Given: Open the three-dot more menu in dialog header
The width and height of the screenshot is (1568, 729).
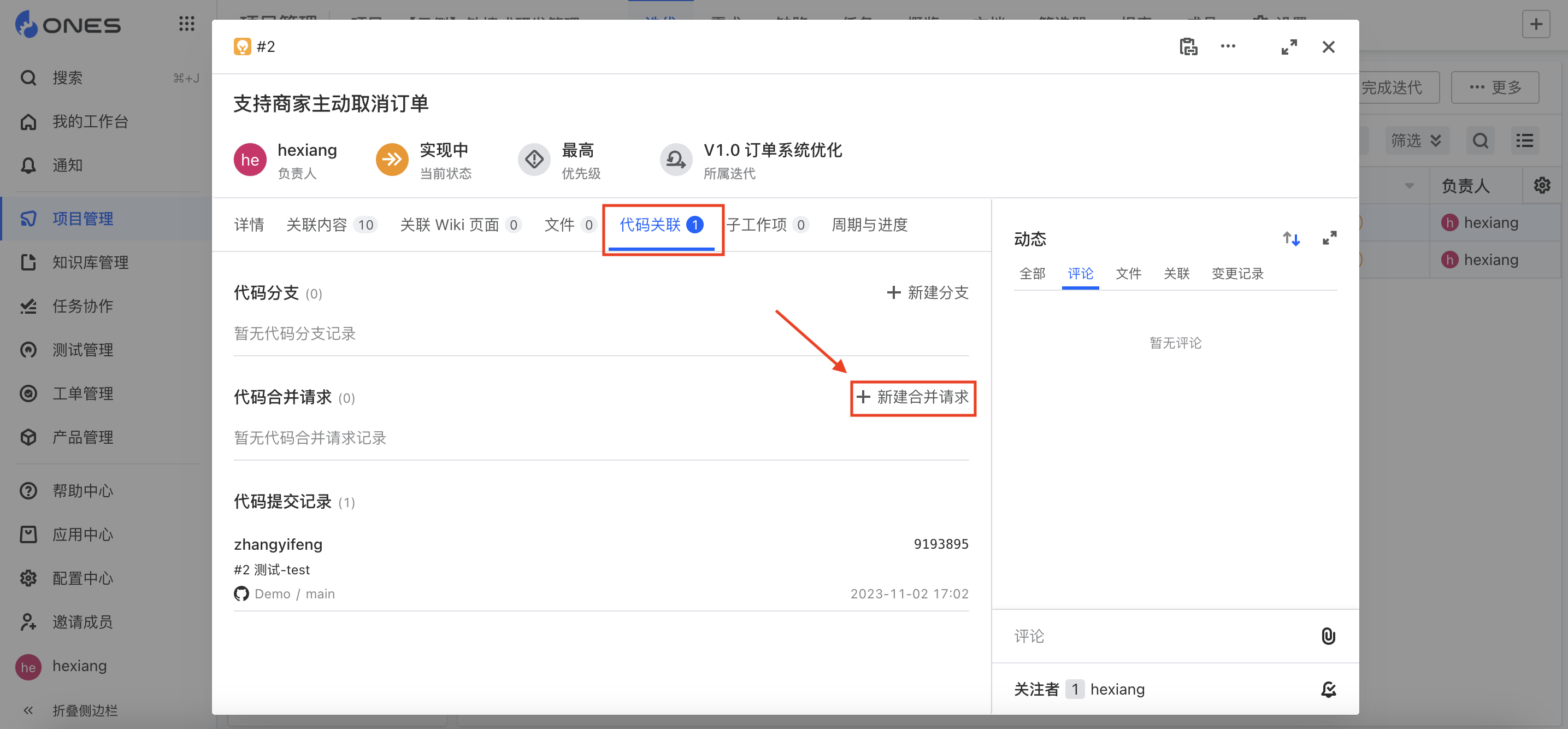Looking at the screenshot, I should (x=1228, y=46).
